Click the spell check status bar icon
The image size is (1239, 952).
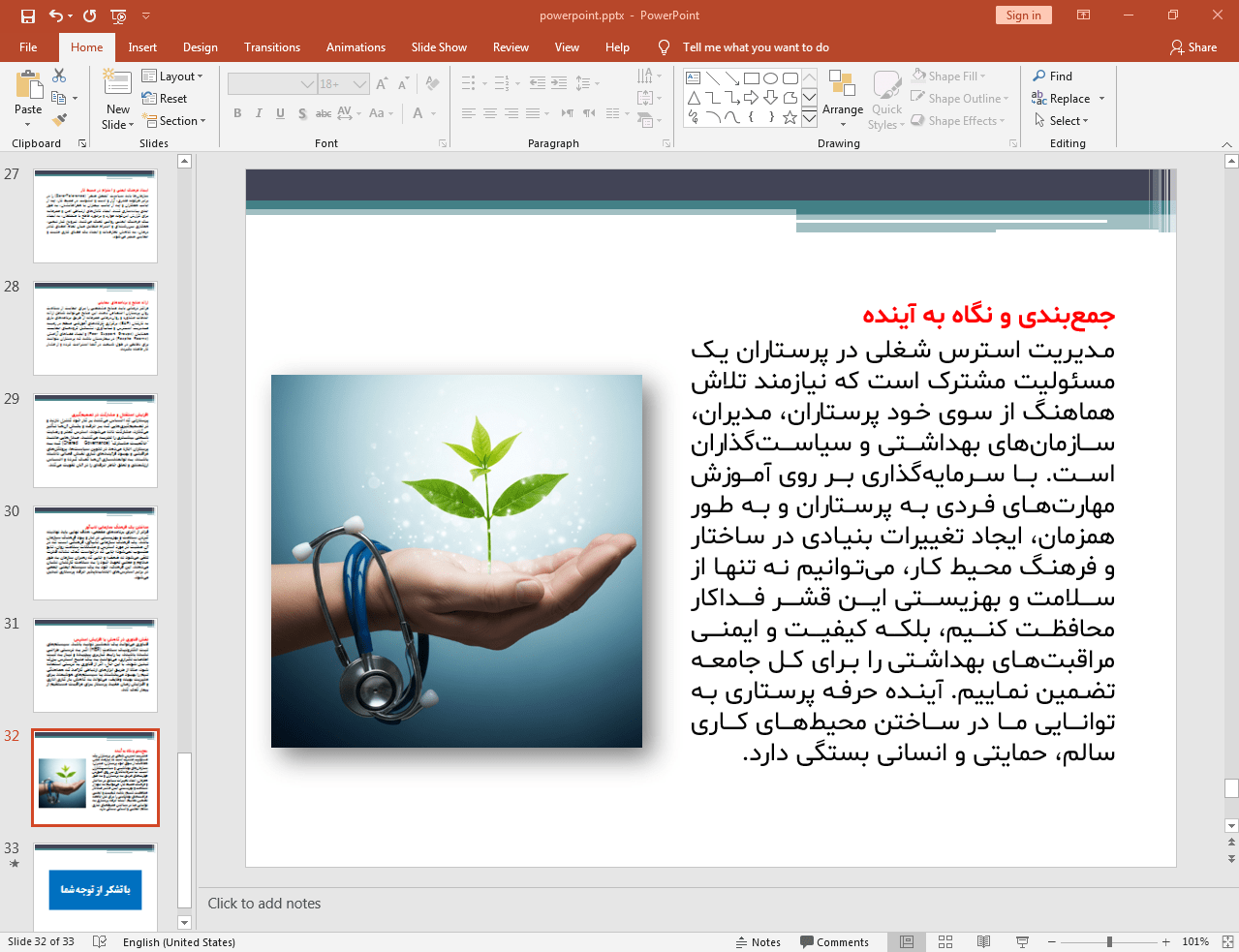101,940
